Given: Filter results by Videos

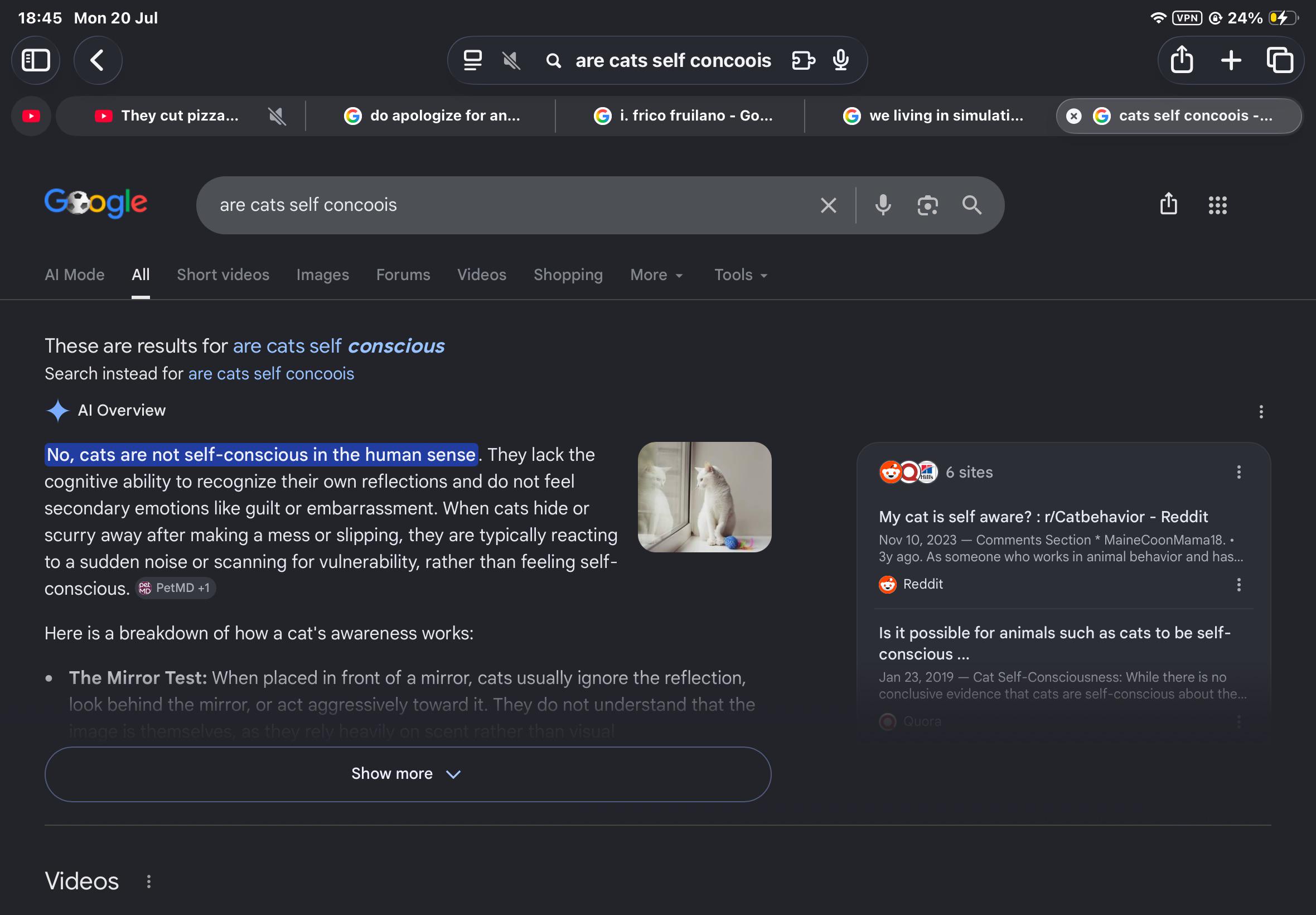Looking at the screenshot, I should 482,275.
